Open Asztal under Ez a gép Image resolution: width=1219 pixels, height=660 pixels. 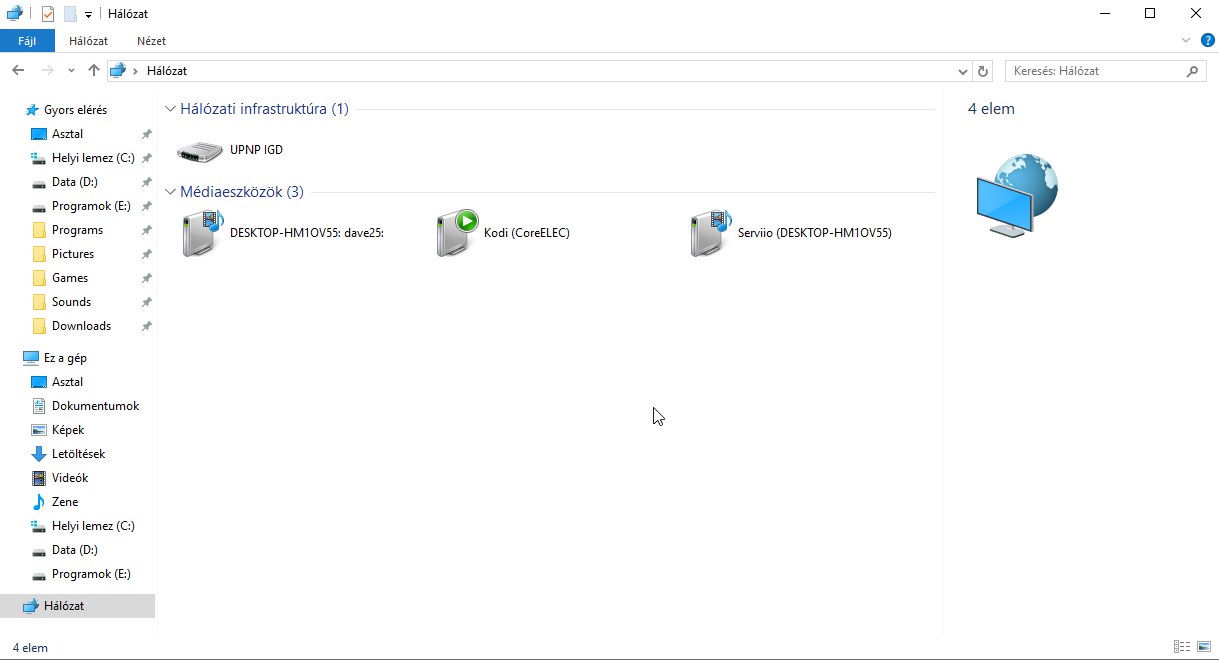point(67,382)
